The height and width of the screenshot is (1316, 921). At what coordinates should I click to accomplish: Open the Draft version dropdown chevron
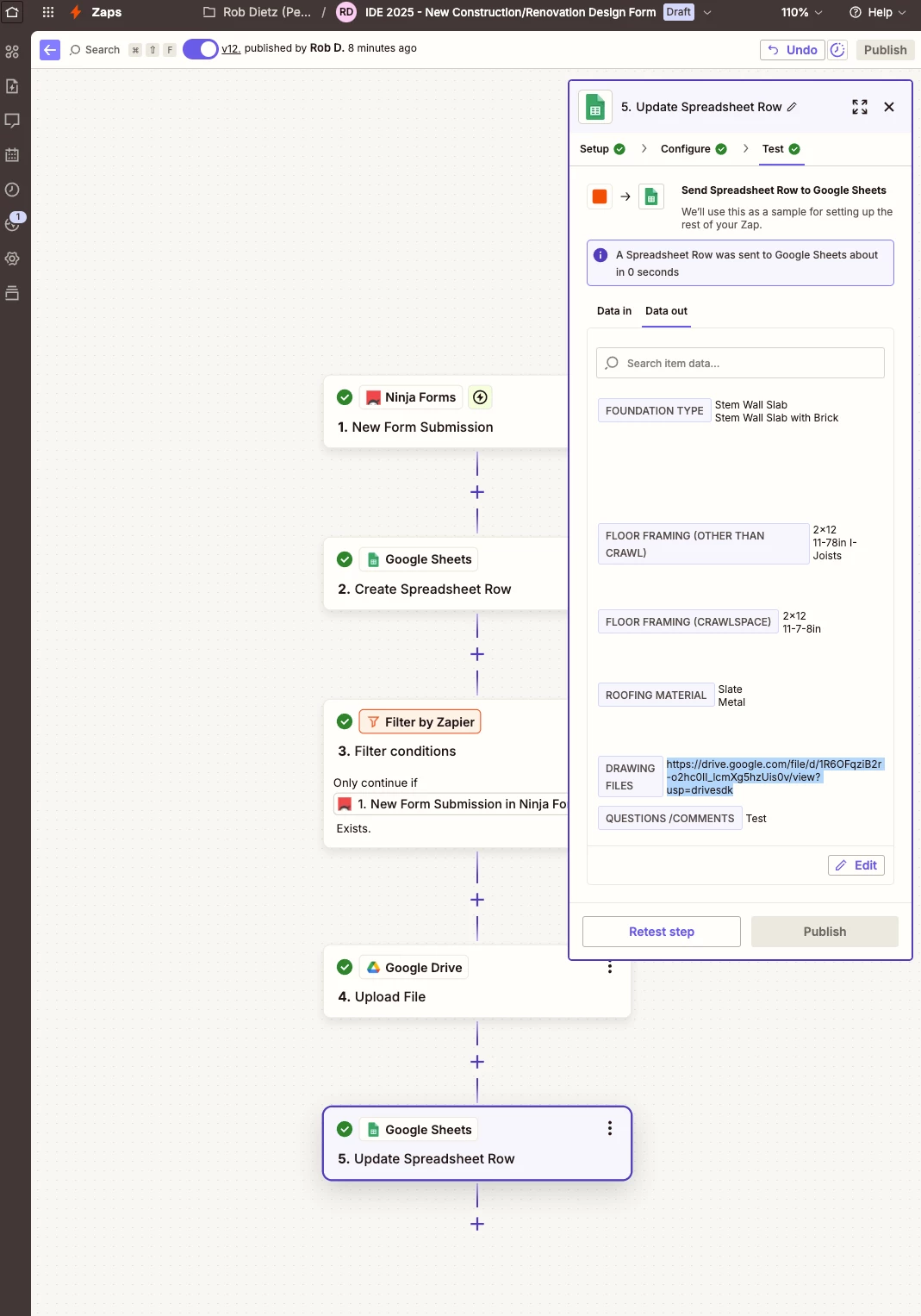tap(707, 12)
